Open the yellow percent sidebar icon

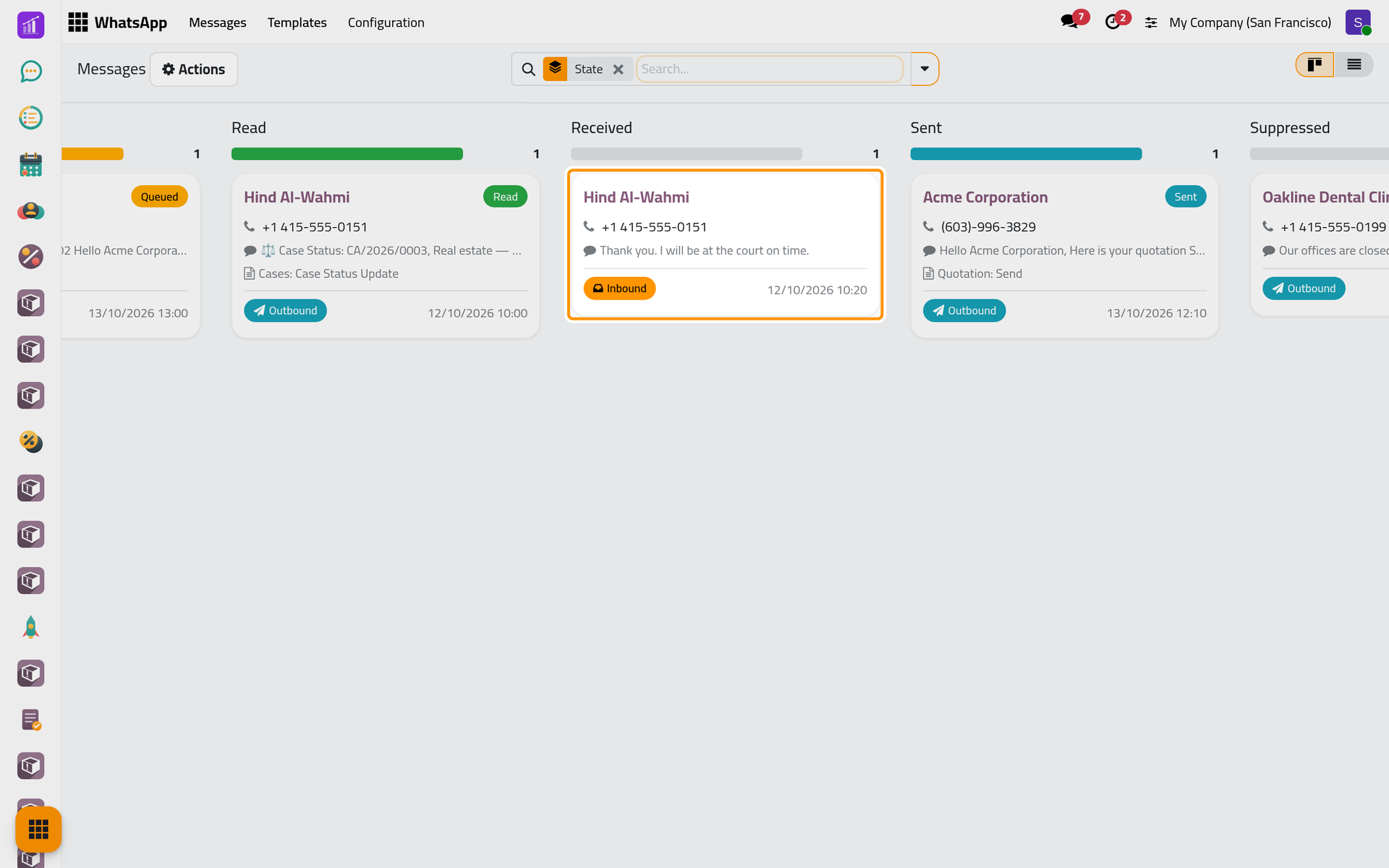[30, 442]
